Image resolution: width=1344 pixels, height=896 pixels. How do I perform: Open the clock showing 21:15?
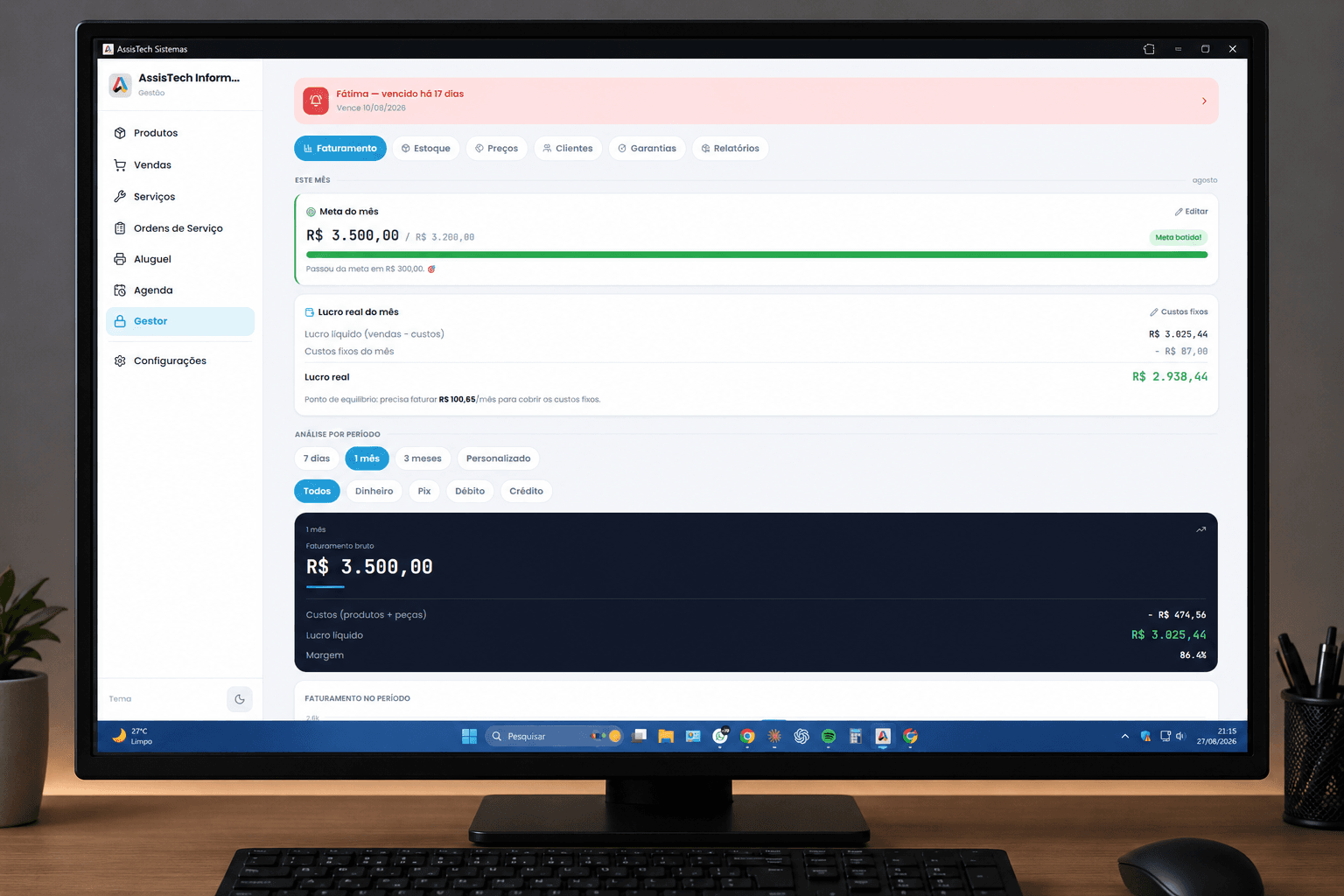click(x=1217, y=736)
